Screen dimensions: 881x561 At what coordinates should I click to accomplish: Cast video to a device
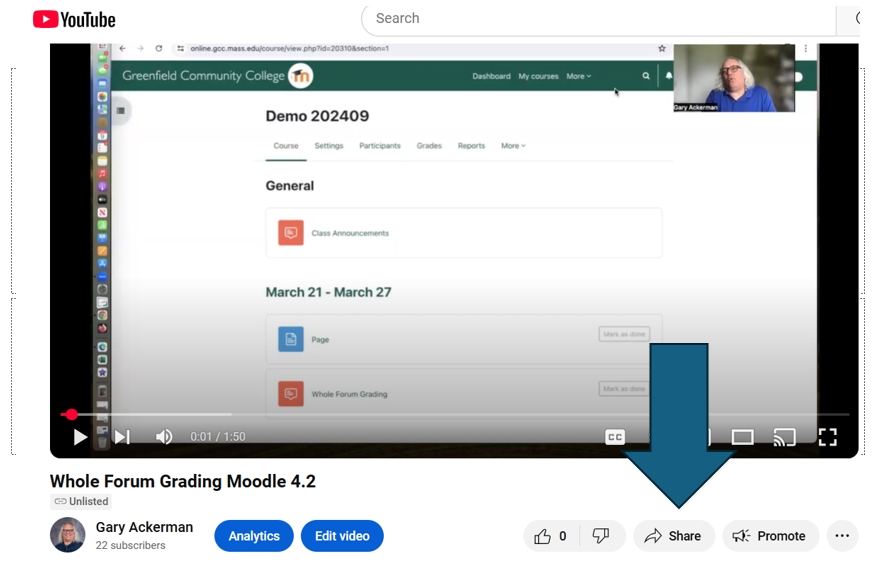tap(785, 437)
